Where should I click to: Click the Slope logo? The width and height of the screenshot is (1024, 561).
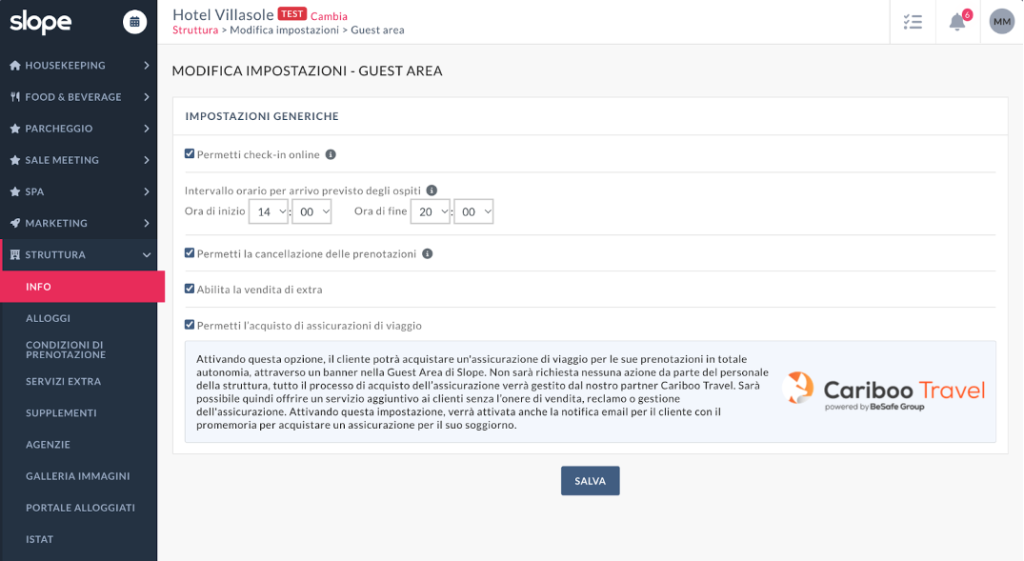click(41, 22)
